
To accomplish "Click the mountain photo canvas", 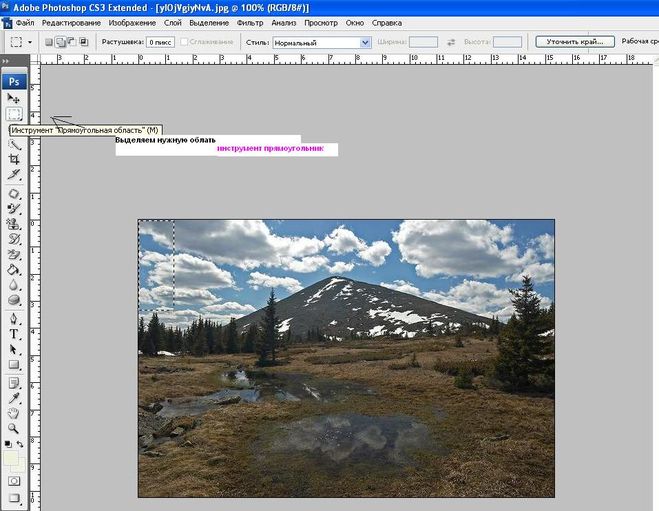I will 346,358.
